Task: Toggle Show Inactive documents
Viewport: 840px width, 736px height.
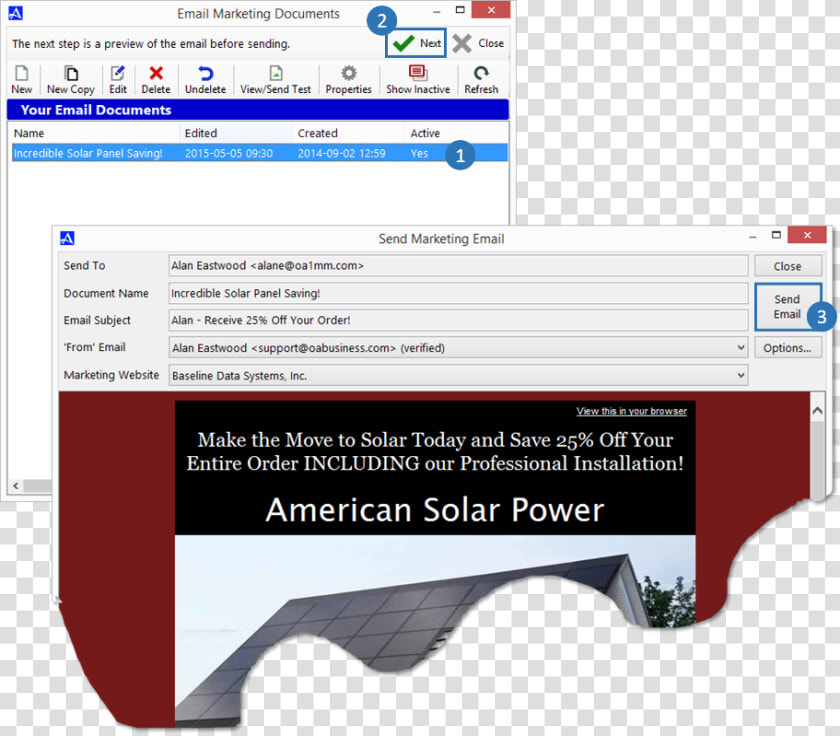Action: point(418,80)
